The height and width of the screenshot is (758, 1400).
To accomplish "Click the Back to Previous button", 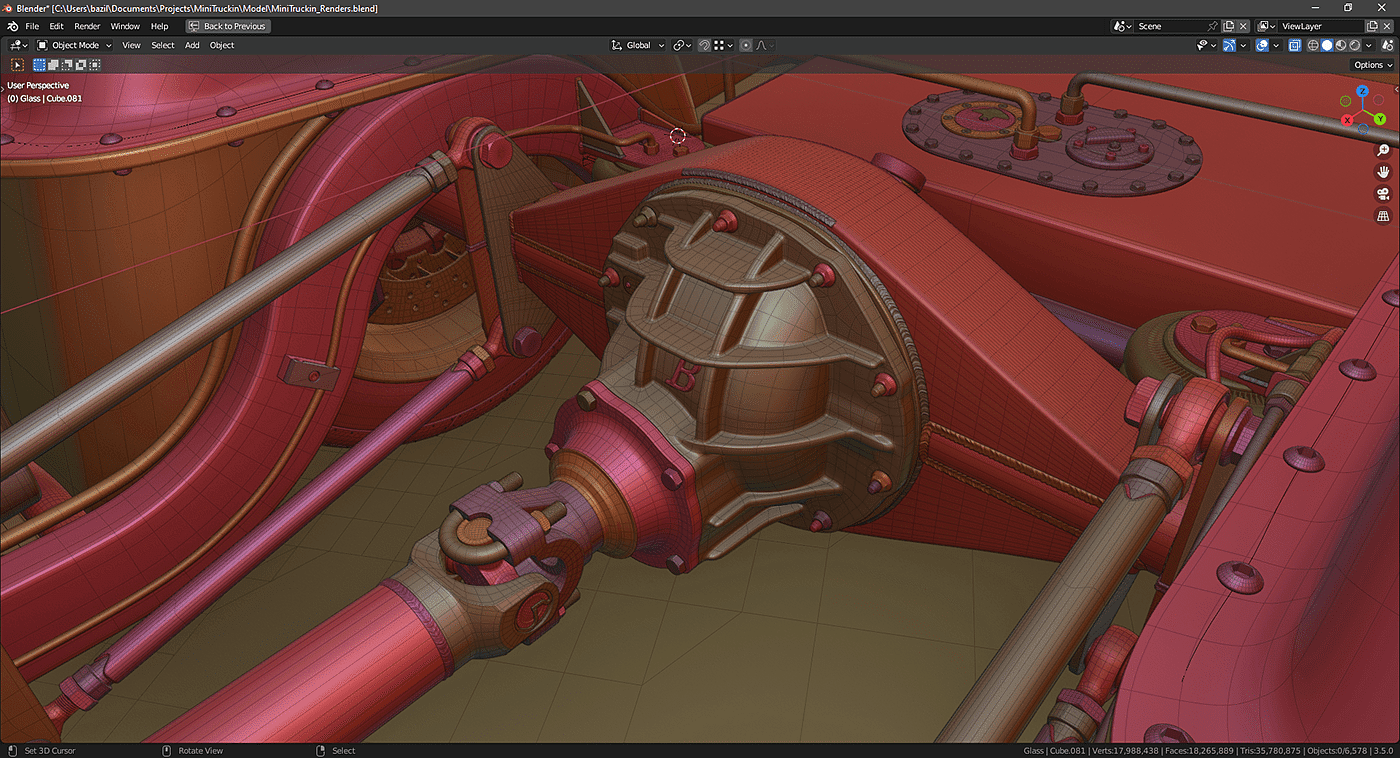I will pos(228,26).
